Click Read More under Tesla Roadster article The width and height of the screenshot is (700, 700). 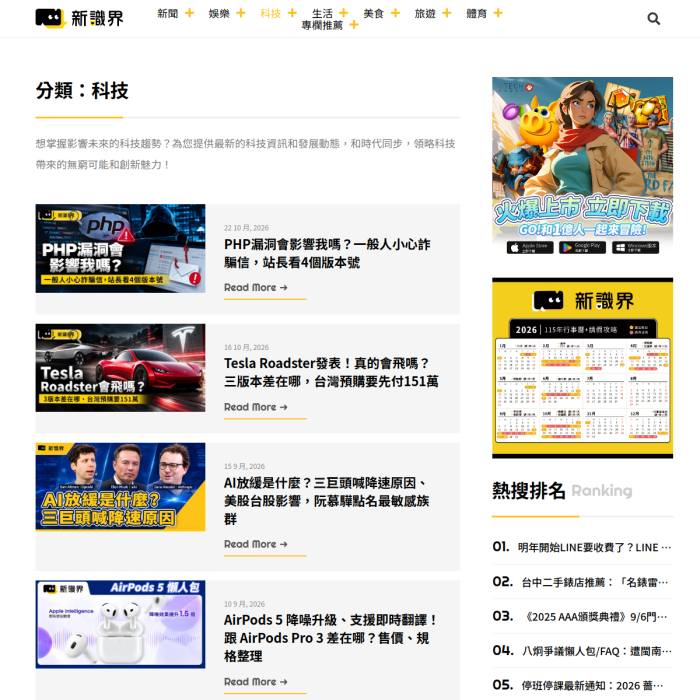[x=256, y=407]
